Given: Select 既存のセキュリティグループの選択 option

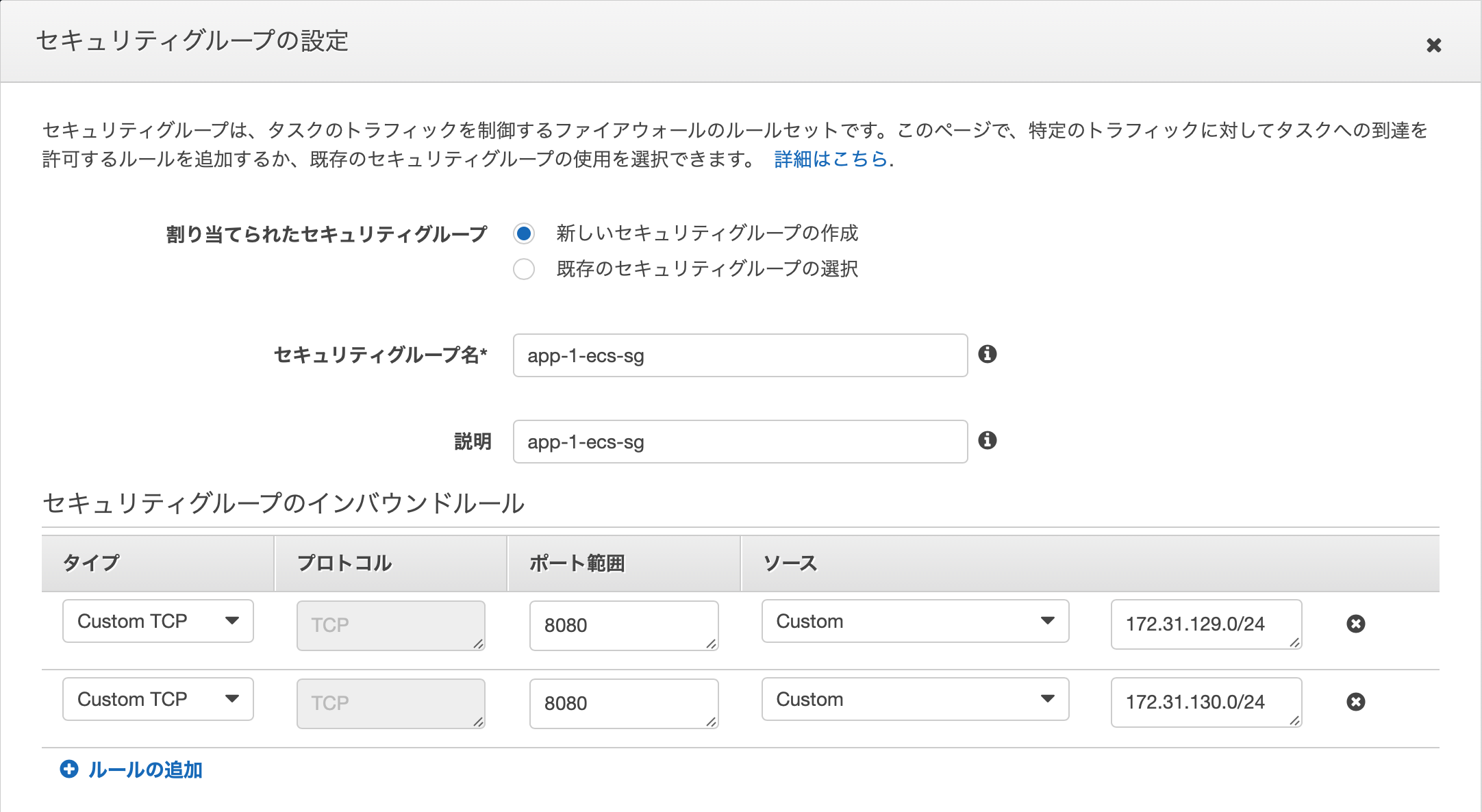Looking at the screenshot, I should (524, 270).
